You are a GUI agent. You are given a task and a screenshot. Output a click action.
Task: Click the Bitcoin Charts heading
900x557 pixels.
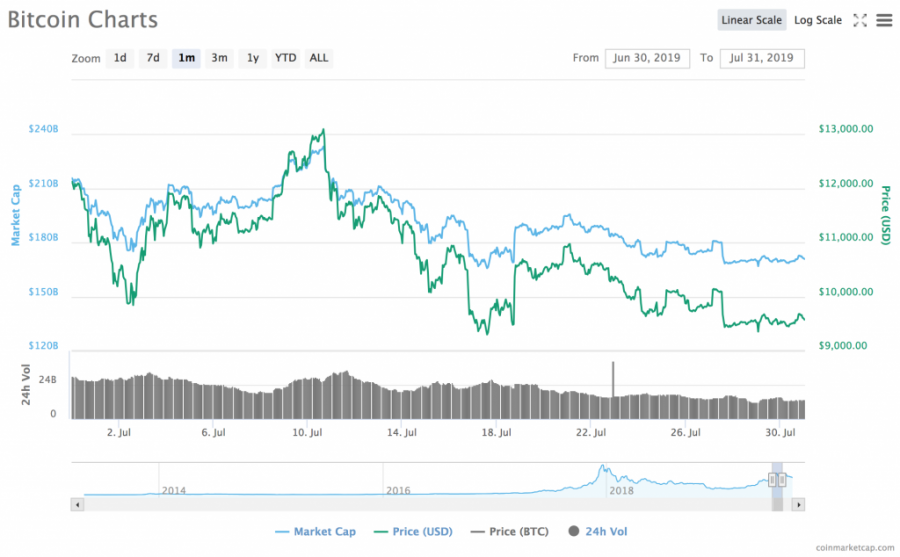point(83,20)
